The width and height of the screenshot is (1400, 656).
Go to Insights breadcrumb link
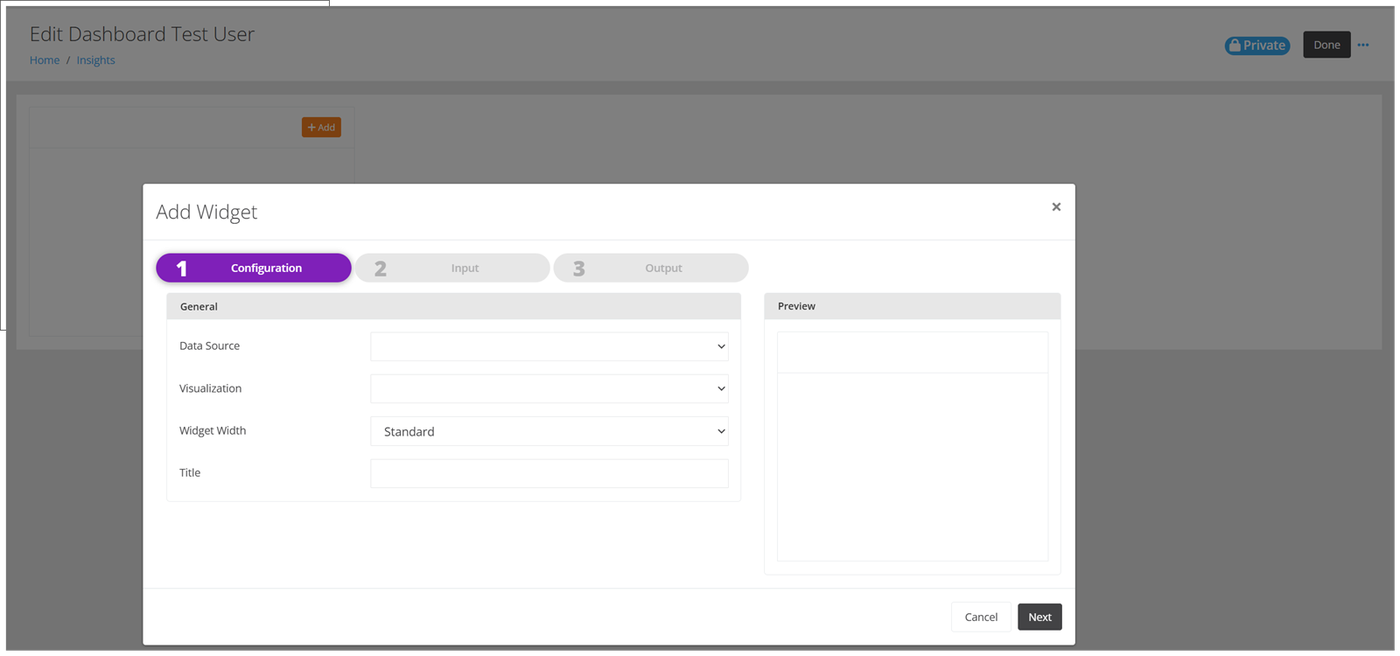tap(96, 60)
